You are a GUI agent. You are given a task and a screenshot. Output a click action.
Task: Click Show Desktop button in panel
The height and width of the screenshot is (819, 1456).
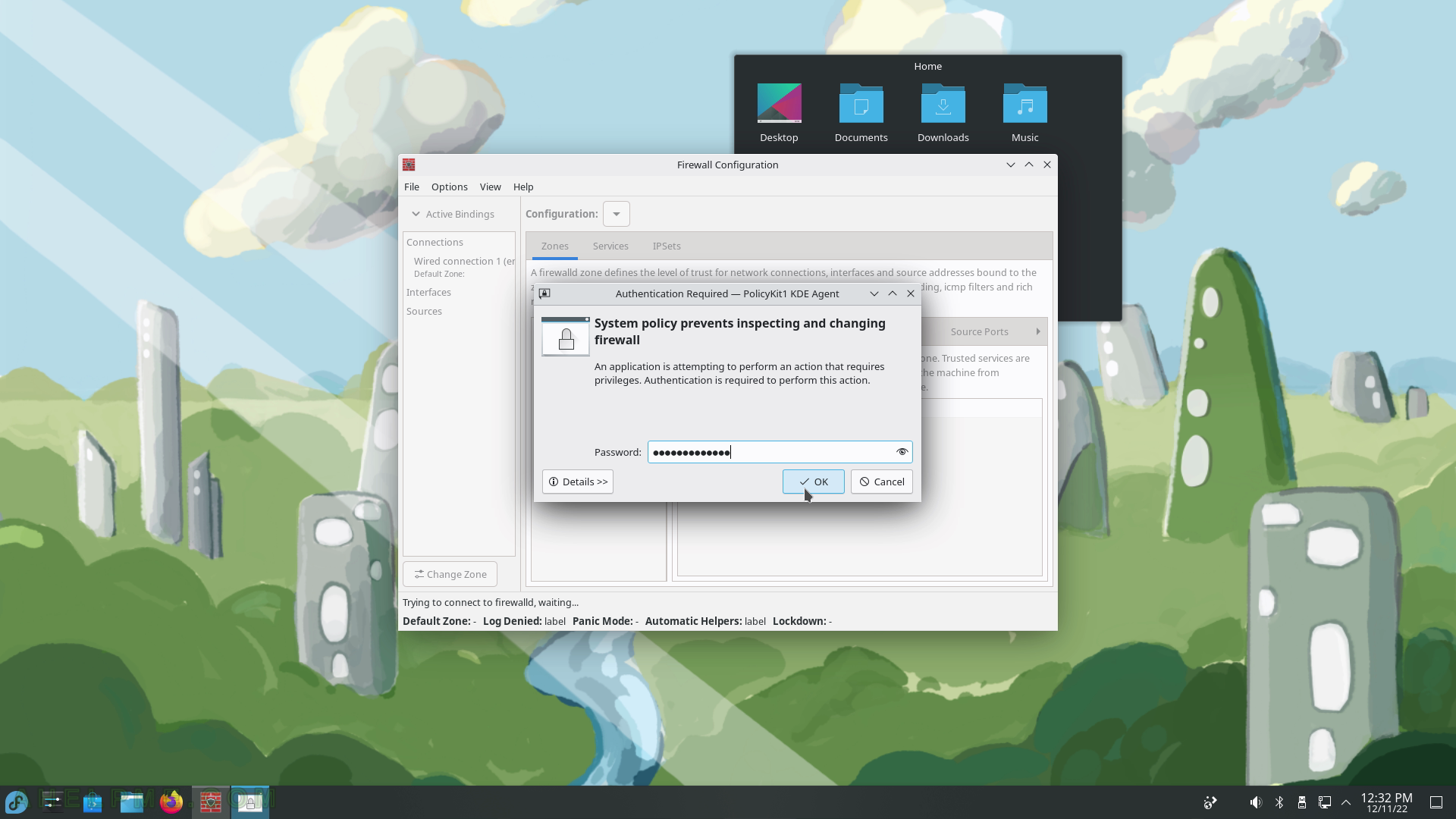coord(1436,802)
